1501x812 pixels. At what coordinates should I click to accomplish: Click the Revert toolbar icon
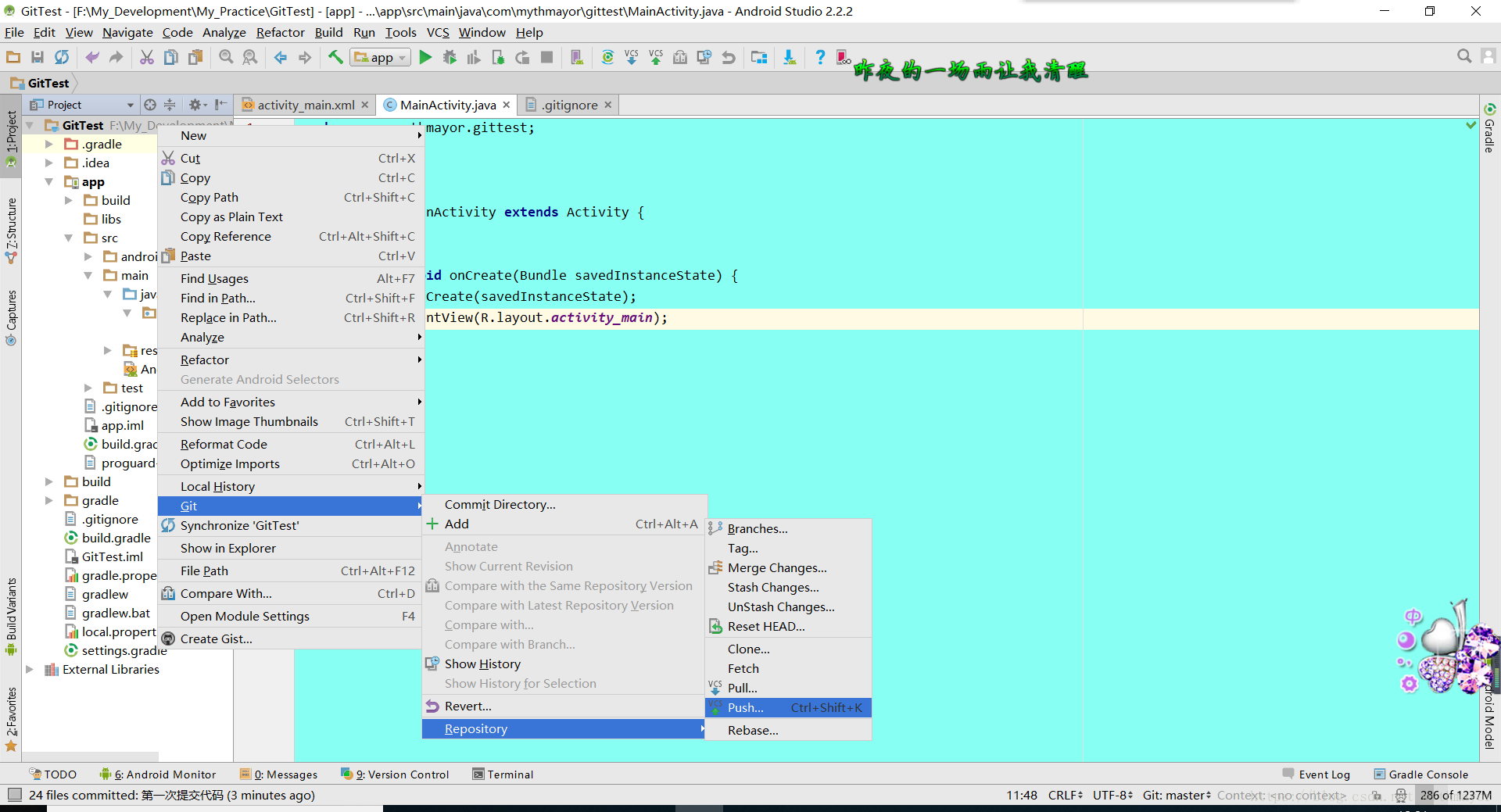729,57
